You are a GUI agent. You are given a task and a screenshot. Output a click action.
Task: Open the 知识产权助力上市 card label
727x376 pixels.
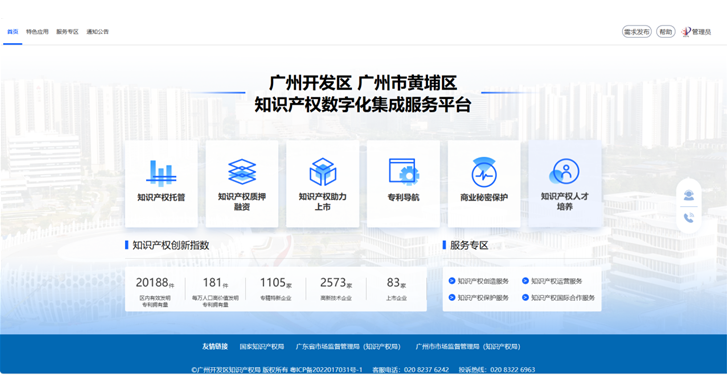323,202
